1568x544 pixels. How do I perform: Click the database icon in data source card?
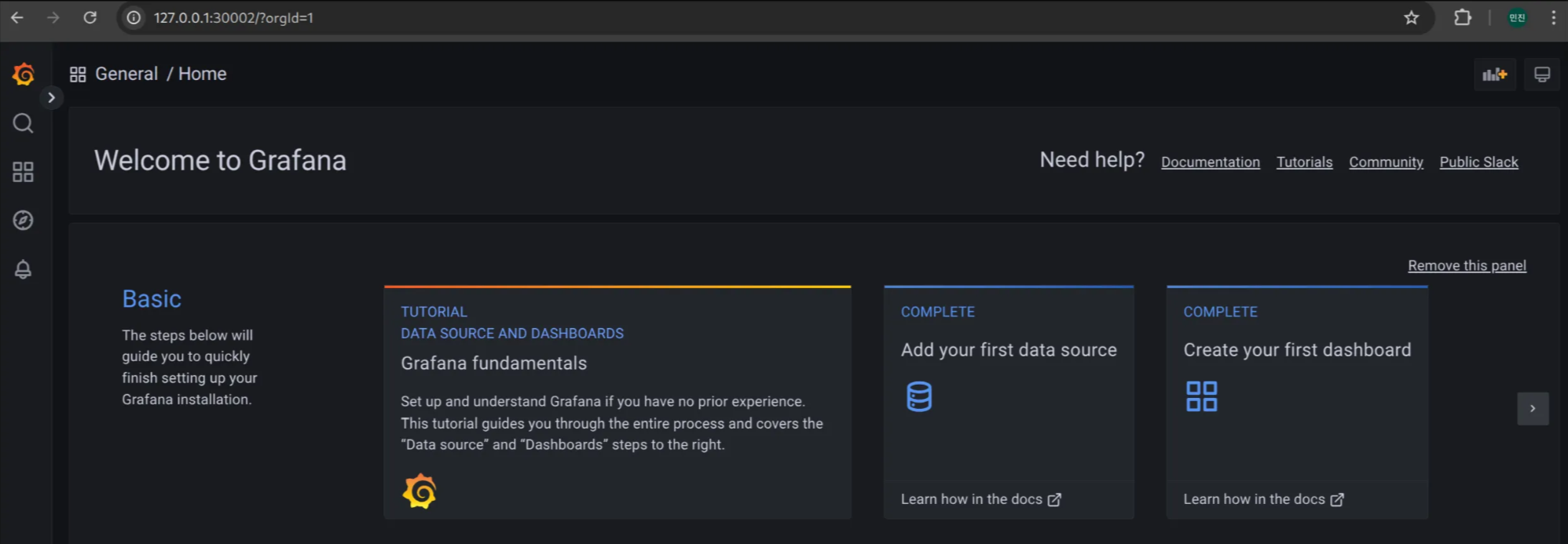[x=919, y=396]
